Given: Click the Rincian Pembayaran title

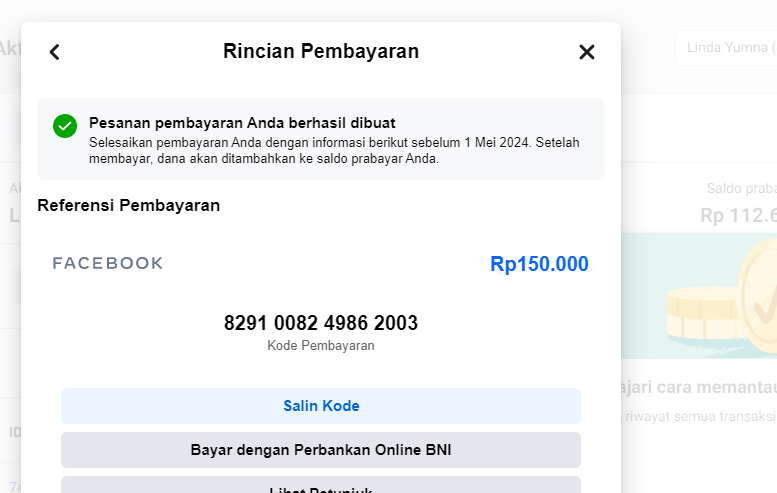Looking at the screenshot, I should (321, 51).
